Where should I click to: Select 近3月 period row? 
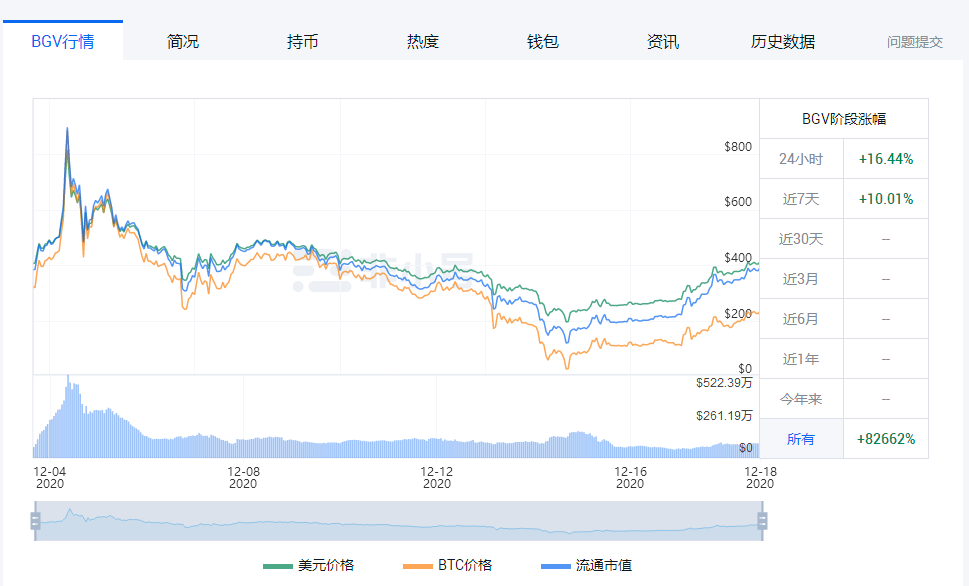pos(844,279)
